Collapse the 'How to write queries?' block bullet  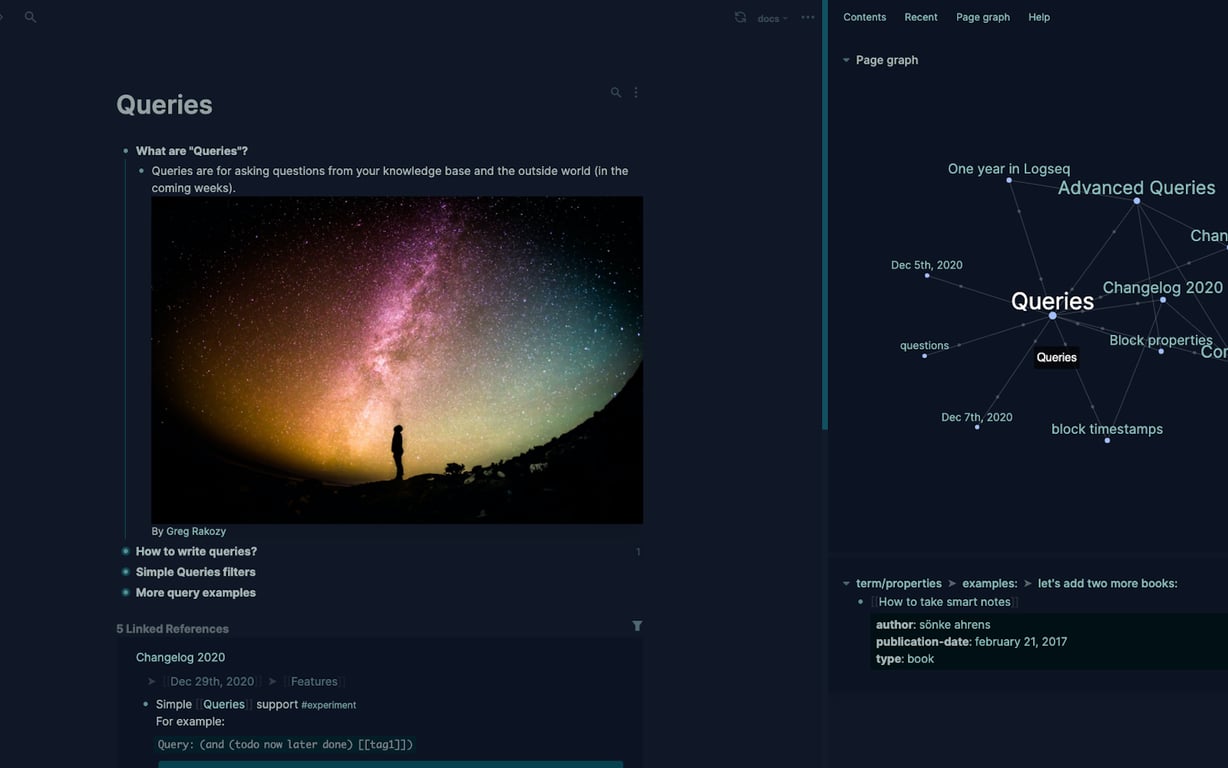pos(124,551)
